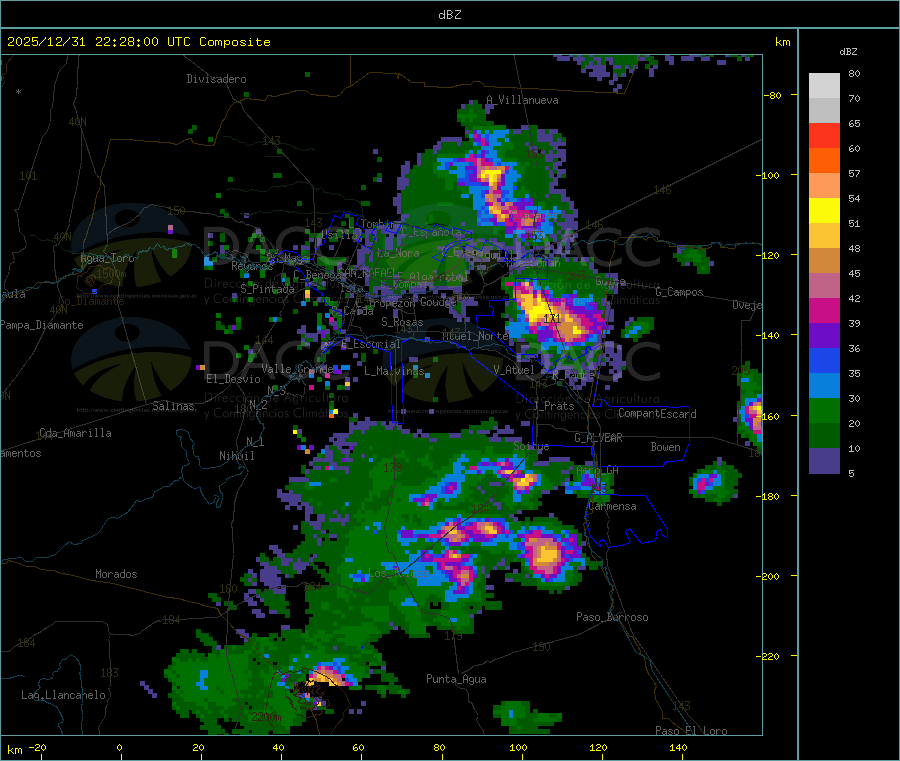The image size is (900, 761).
Task: Click the Valle_Grande location label
Action: (297, 369)
